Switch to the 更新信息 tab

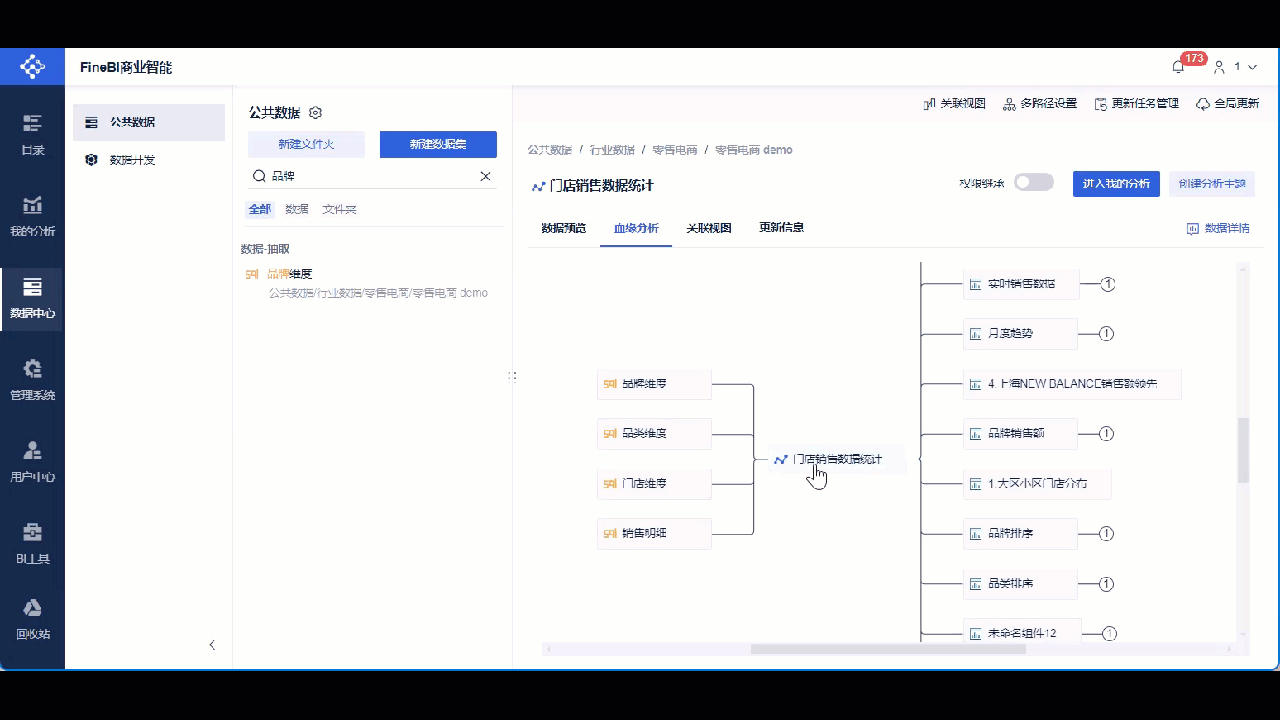point(781,228)
